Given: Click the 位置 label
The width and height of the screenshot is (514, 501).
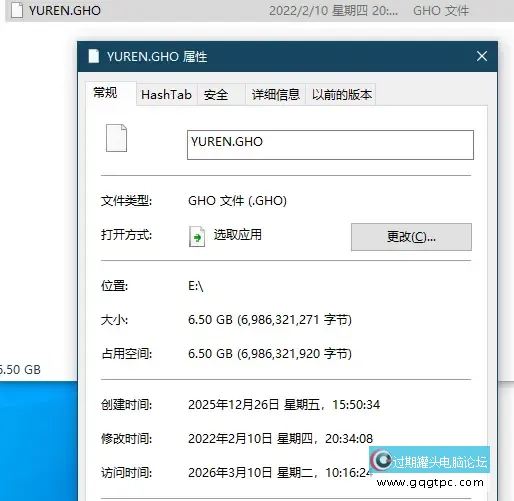Looking at the screenshot, I should pyautogui.click(x=114, y=286).
